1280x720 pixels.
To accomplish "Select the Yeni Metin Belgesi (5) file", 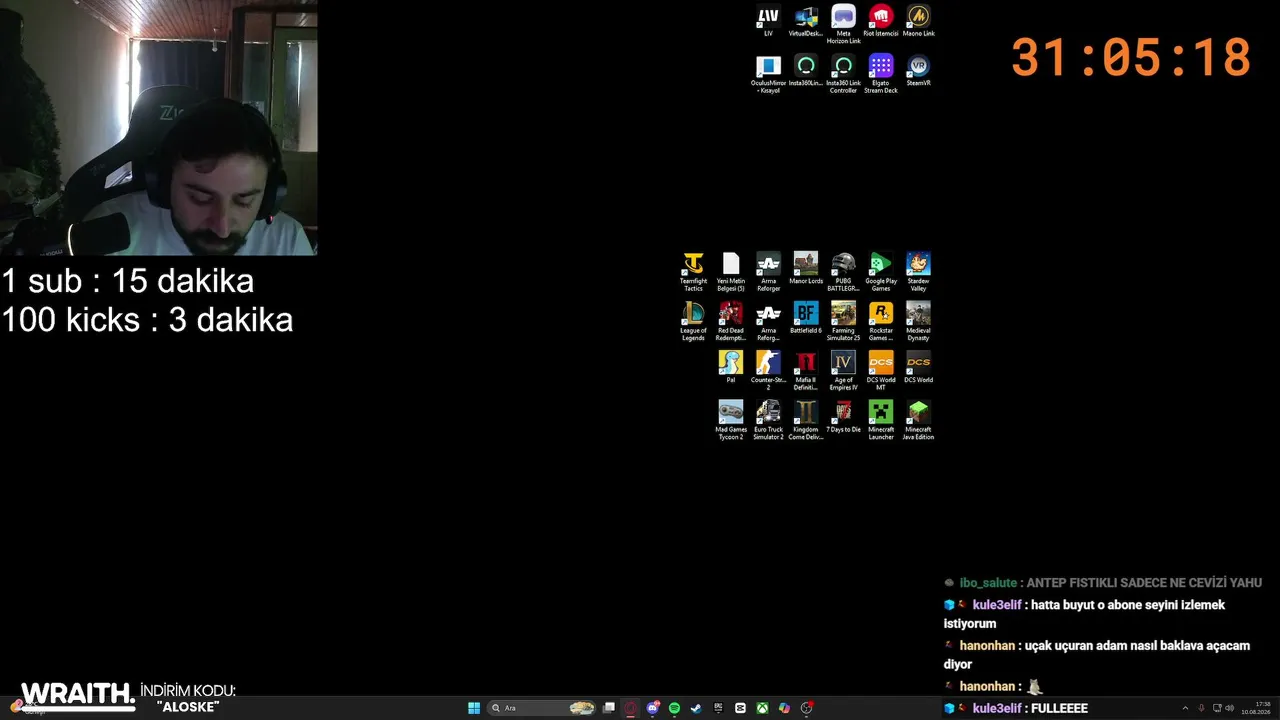I will tap(731, 272).
